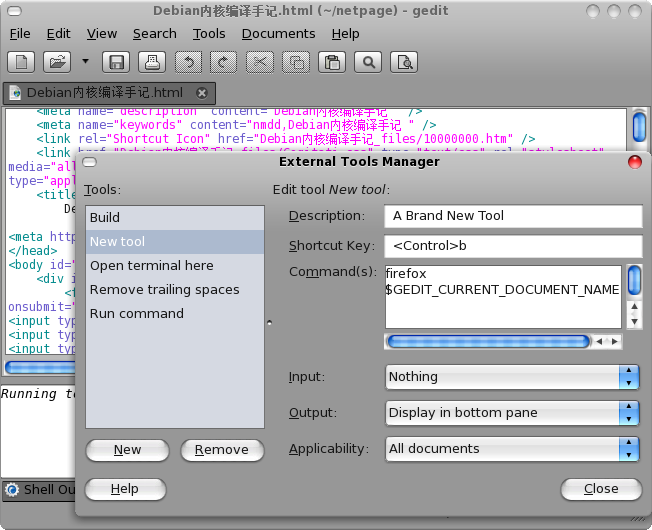Image resolution: width=652 pixels, height=530 pixels.
Task: Select the Shell Output bottom pane tab
Action: 40,490
